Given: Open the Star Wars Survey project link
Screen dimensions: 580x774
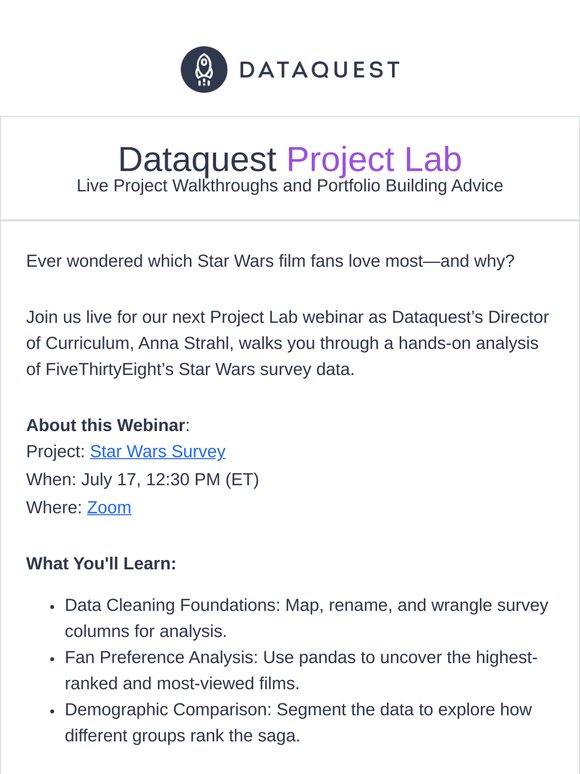Looking at the screenshot, I should coord(157,451).
